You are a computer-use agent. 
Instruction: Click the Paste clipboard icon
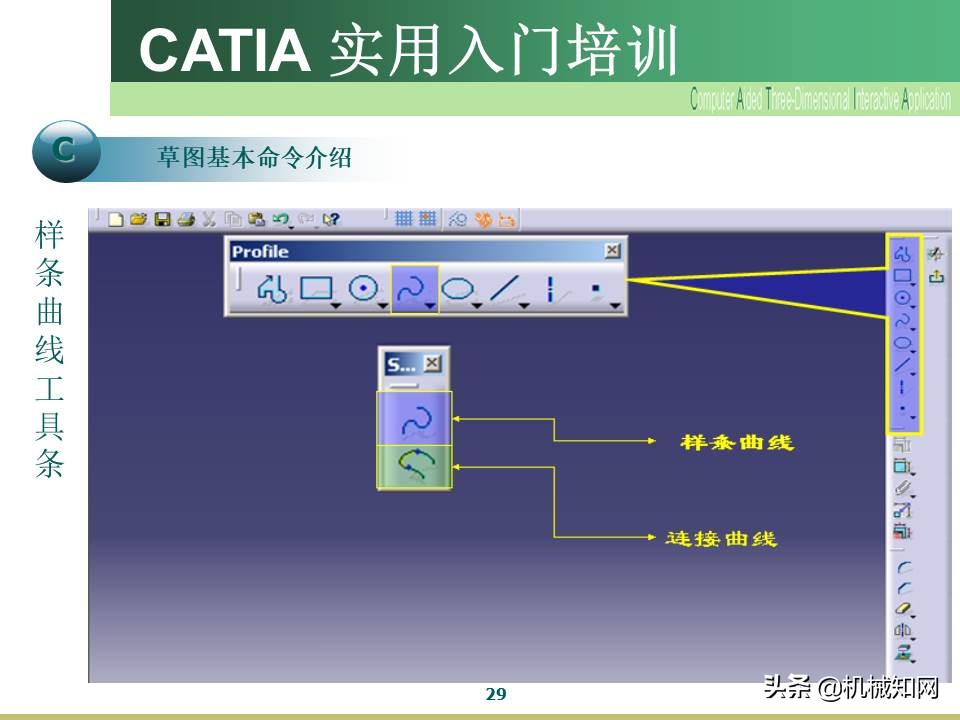[x=257, y=219]
